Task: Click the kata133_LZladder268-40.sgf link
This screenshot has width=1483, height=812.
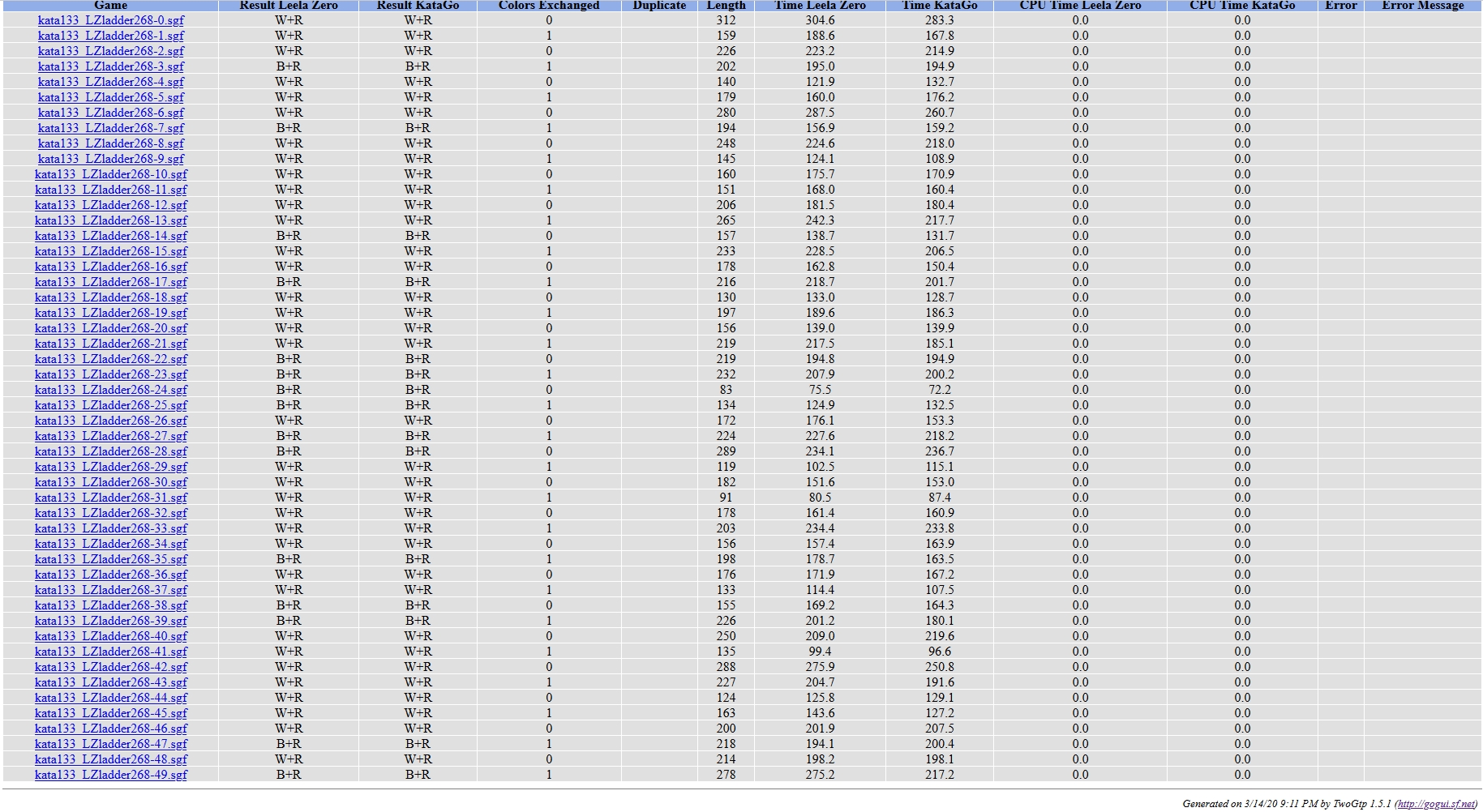Action: [110, 636]
